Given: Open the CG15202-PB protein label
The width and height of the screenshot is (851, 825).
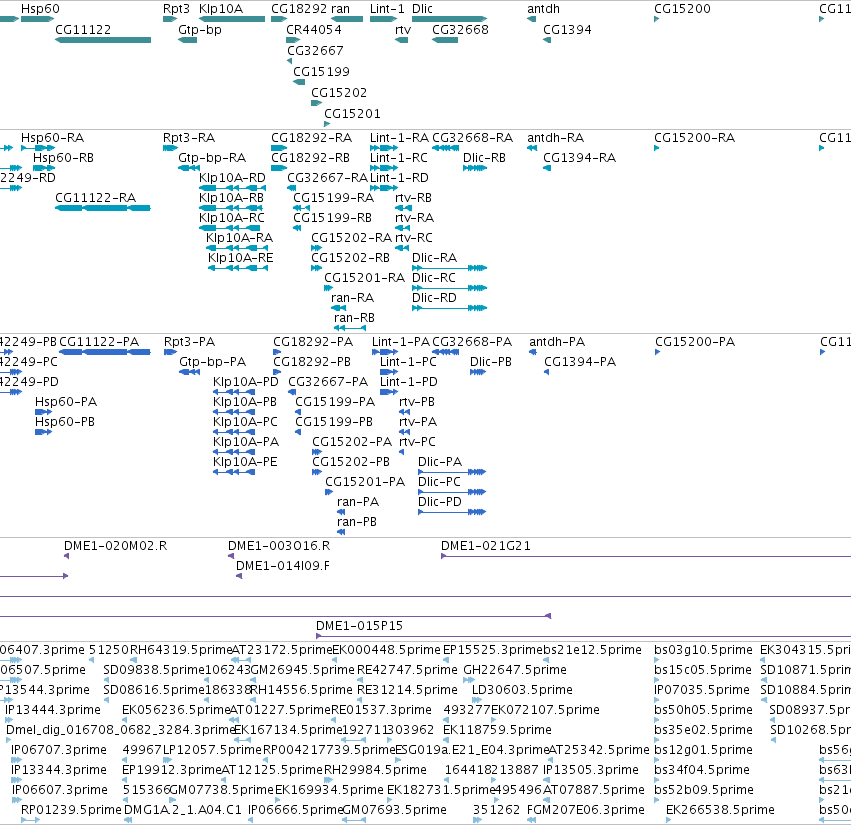Looking at the screenshot, I should click(x=351, y=461).
